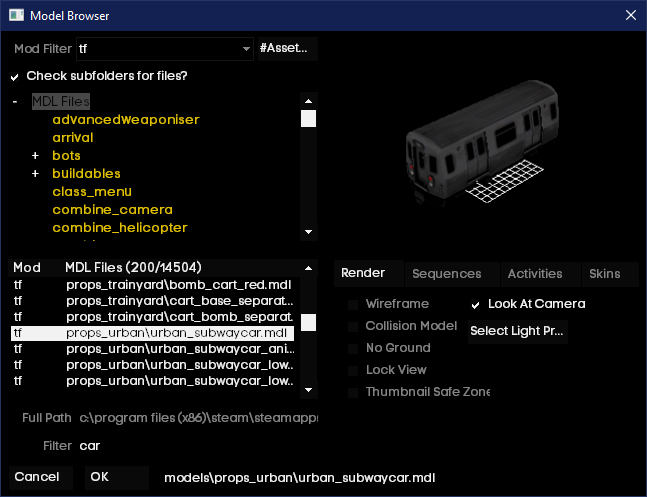The image size is (647, 497).
Task: Click the subway car model preview
Action: pos(482,142)
